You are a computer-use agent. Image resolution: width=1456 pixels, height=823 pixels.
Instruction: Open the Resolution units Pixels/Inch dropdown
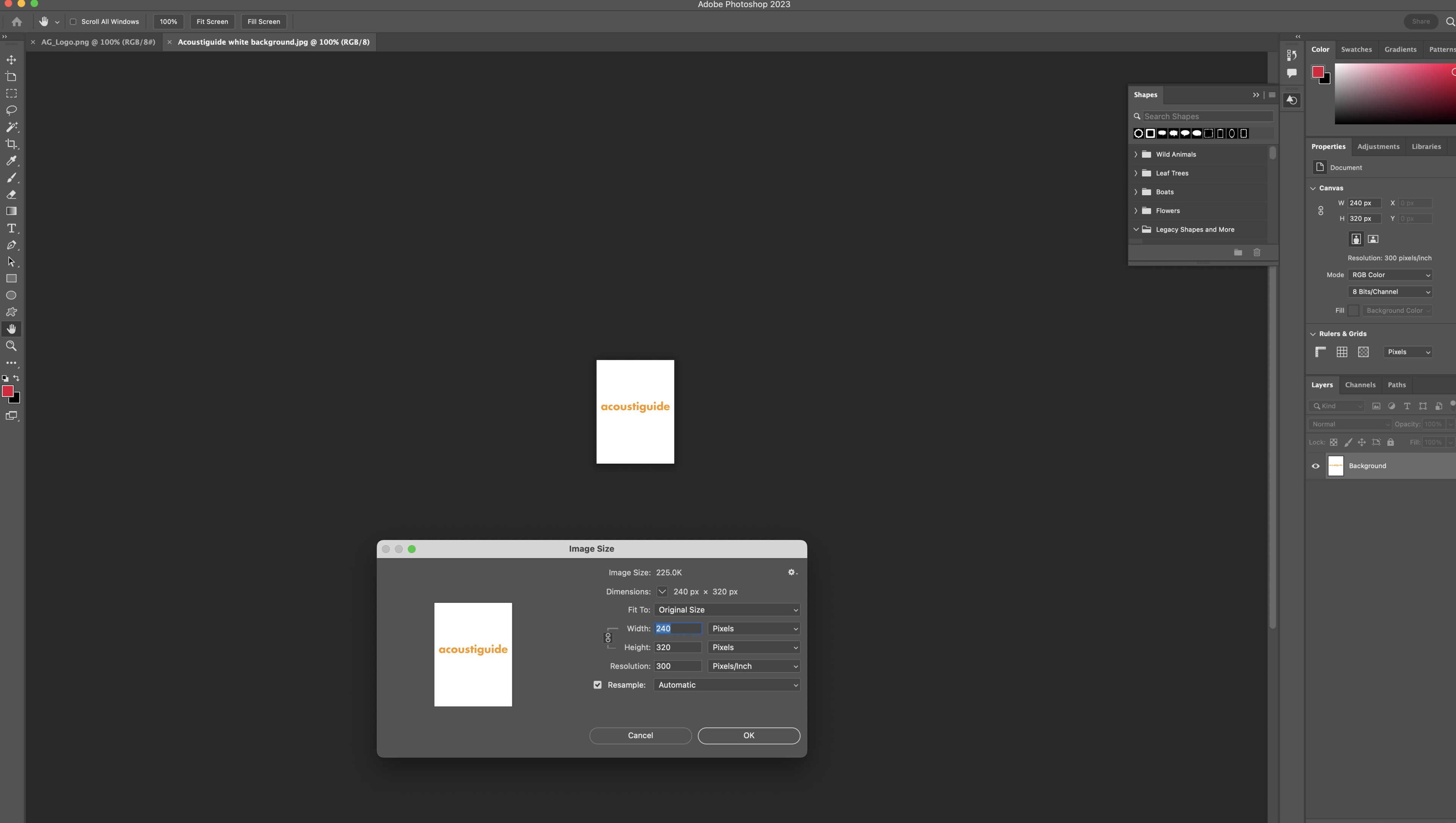click(754, 666)
